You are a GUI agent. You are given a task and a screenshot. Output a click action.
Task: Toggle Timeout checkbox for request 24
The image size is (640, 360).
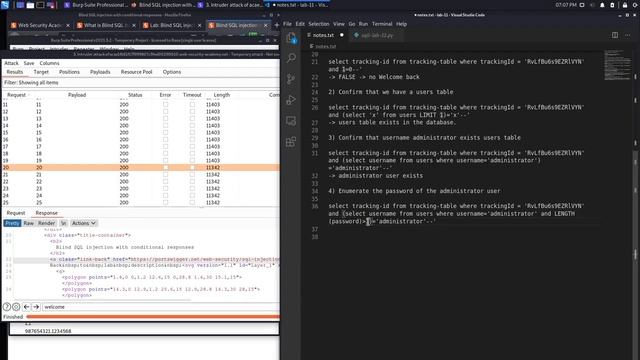pyautogui.click(x=192, y=195)
